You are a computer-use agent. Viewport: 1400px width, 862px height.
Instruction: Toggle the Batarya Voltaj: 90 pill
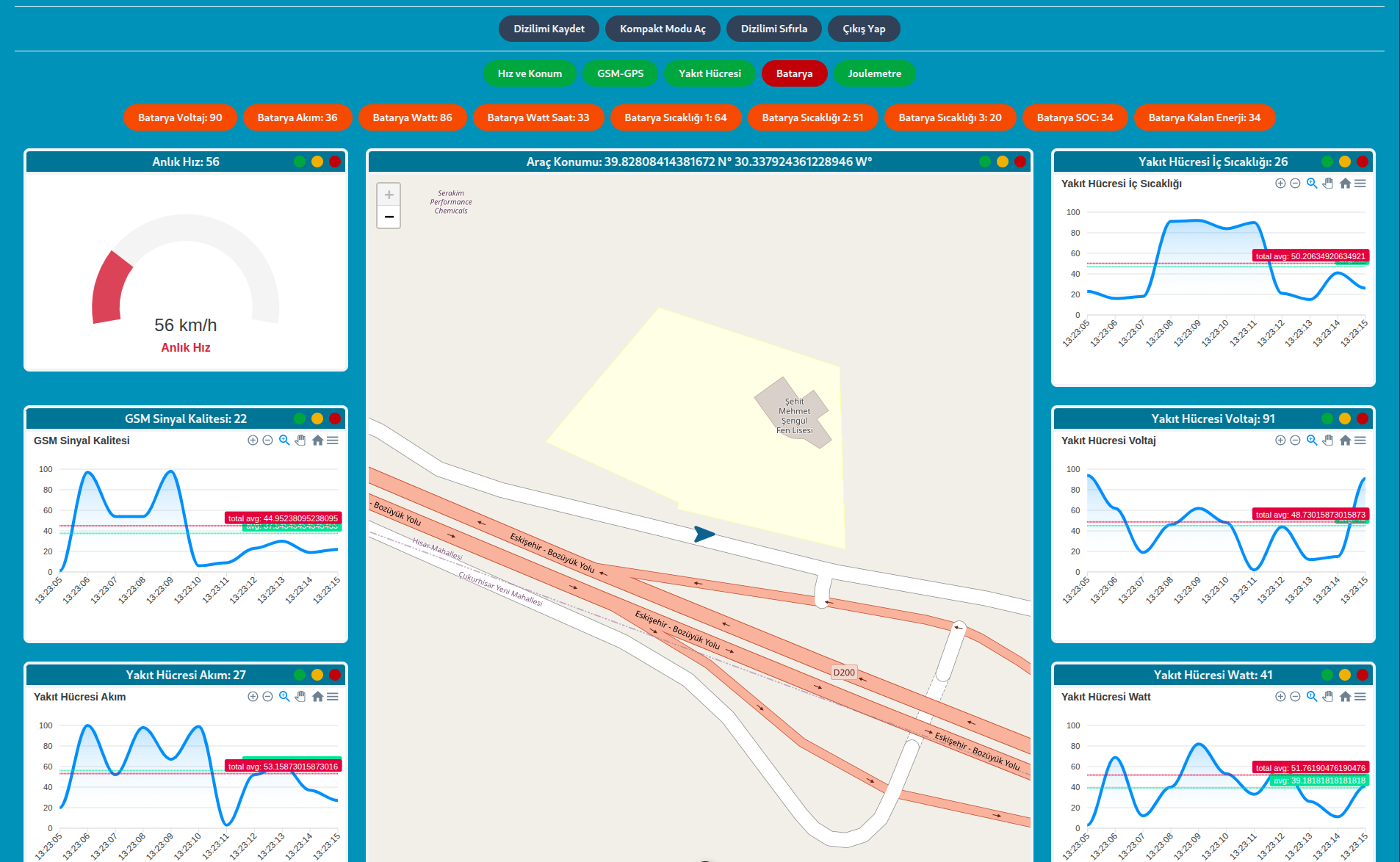pyautogui.click(x=180, y=117)
